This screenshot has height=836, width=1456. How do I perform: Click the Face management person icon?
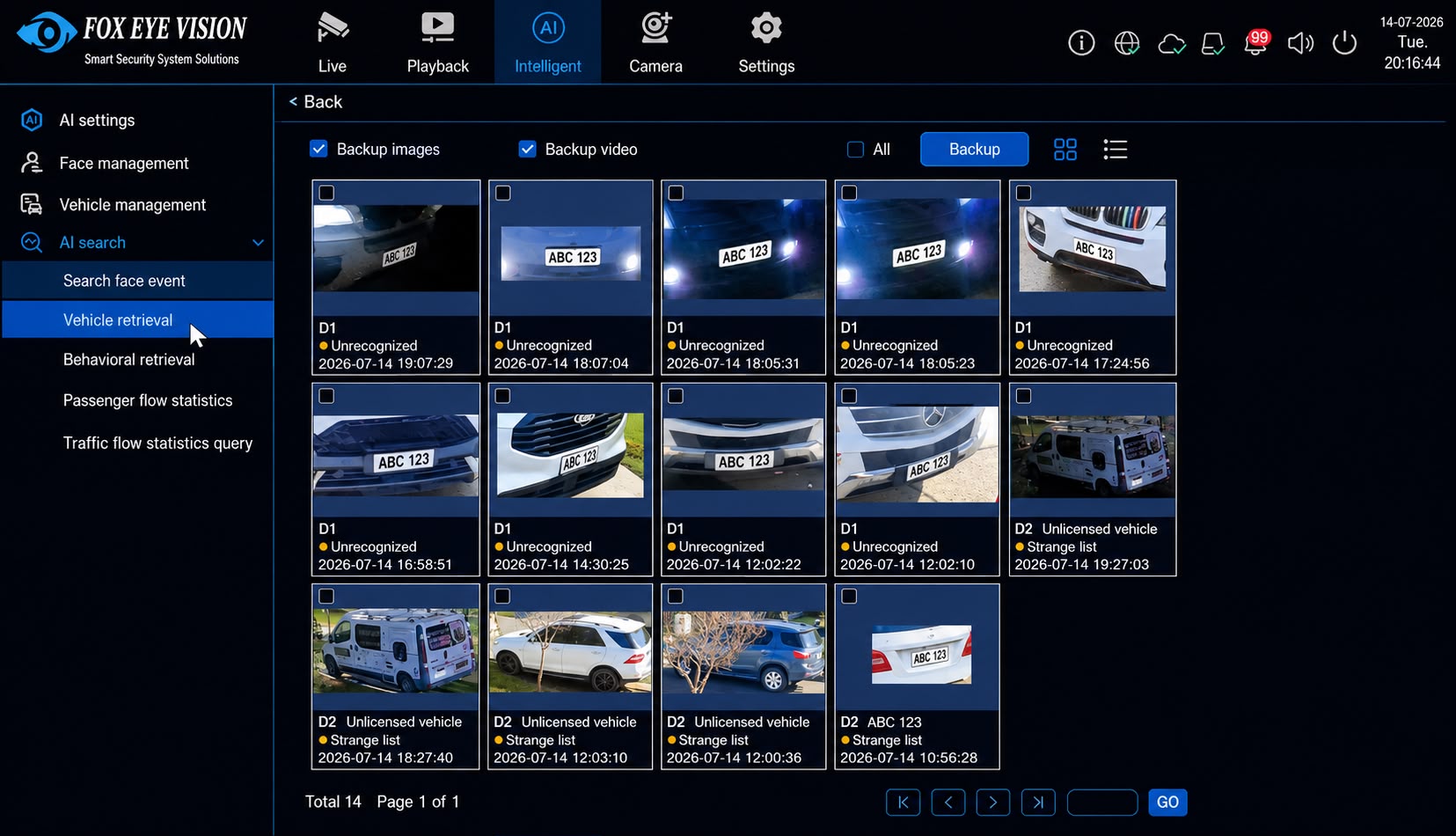(x=32, y=163)
